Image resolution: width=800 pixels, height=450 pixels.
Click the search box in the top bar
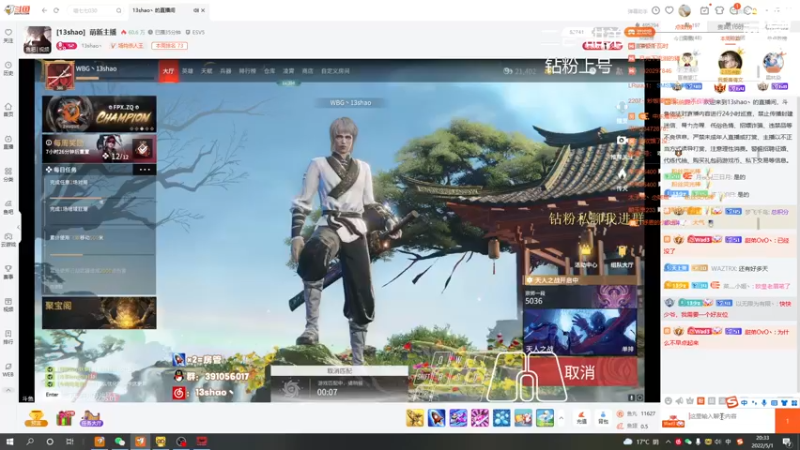click(x=96, y=10)
